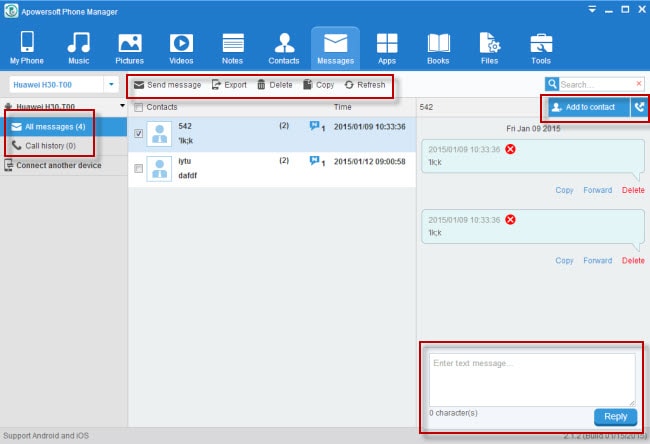Click failed-send red icon on second message
The width and height of the screenshot is (650, 444).
tap(510, 220)
